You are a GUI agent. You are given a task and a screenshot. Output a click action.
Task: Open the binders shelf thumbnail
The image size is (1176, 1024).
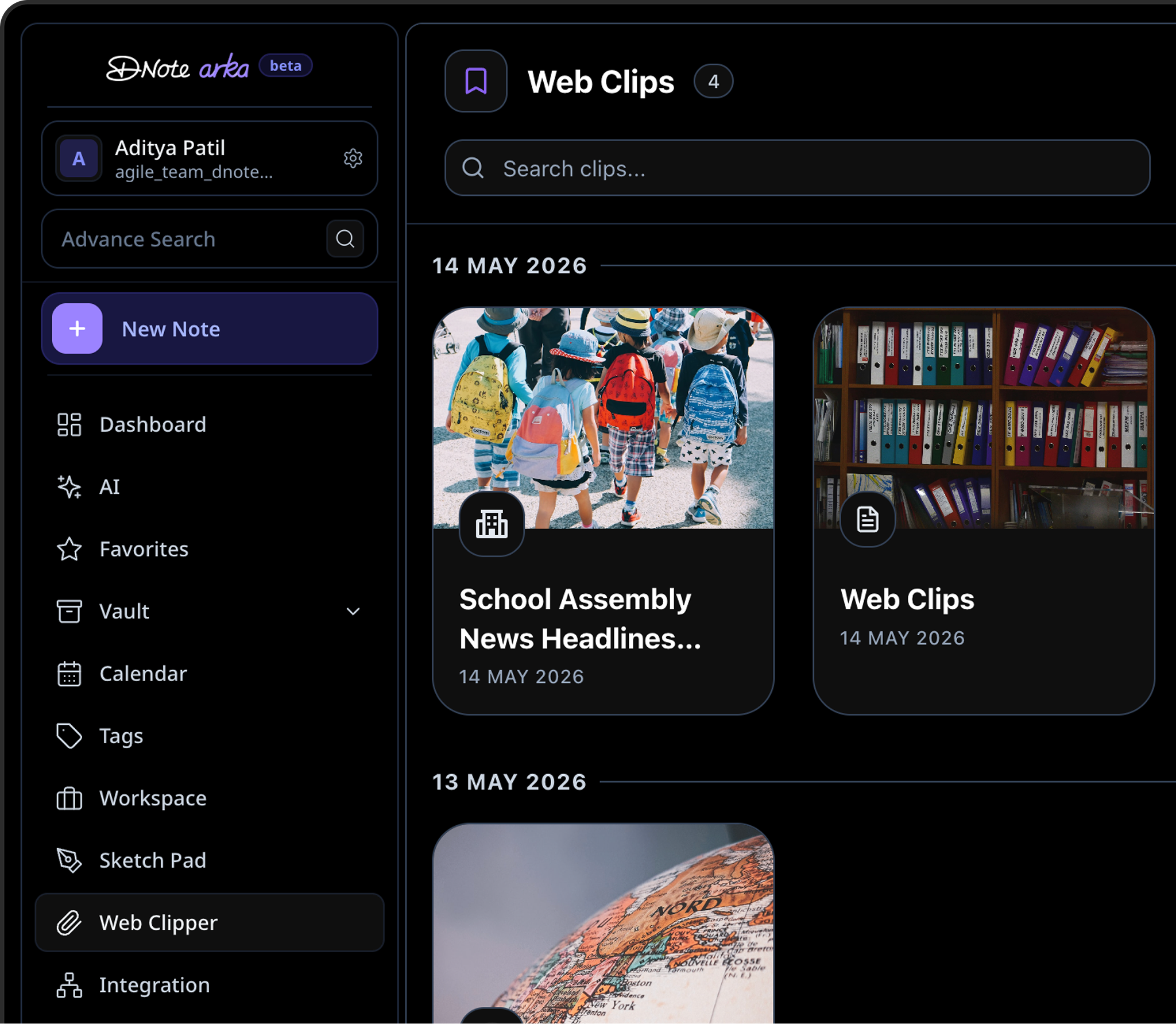(x=984, y=418)
